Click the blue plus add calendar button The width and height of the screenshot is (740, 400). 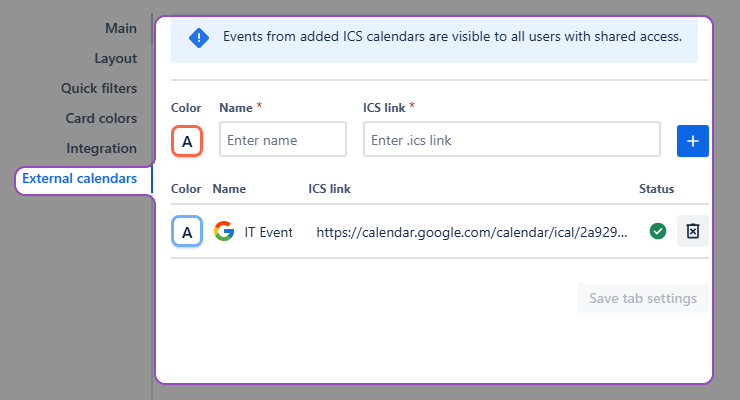pos(692,141)
